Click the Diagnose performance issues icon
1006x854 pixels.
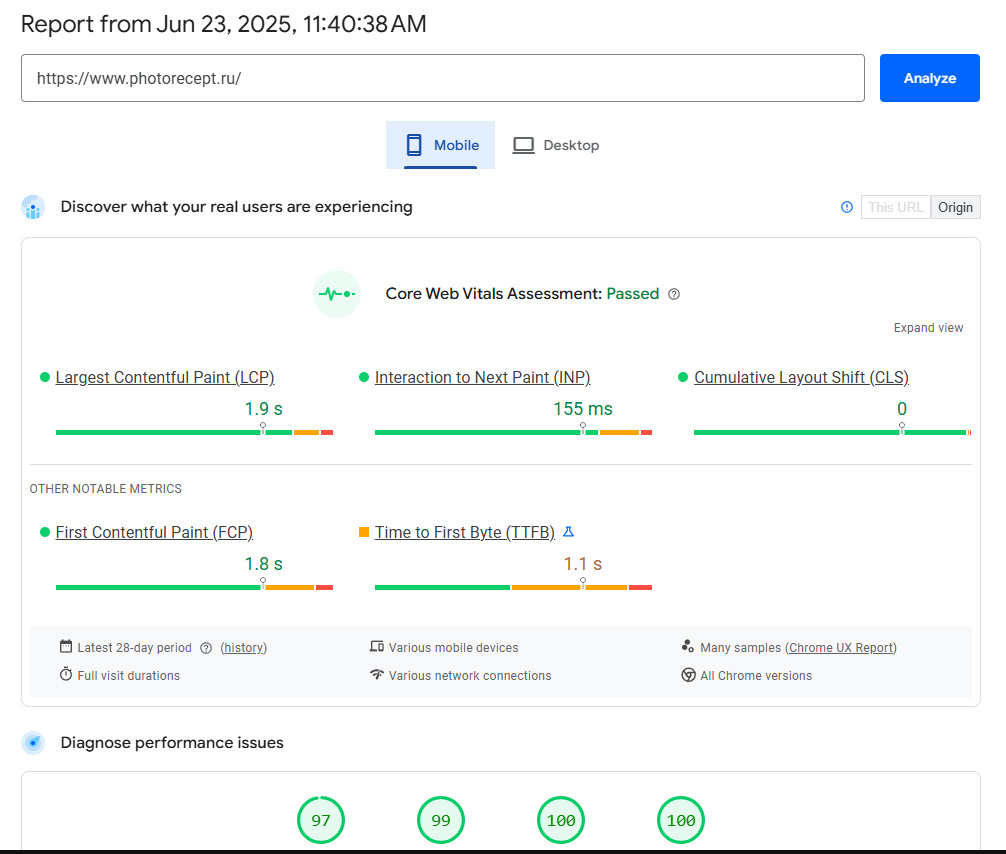click(33, 743)
